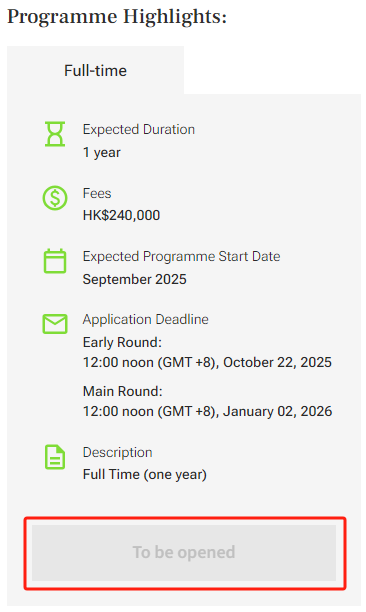Viewport: 366px width, 612px height.
Task: Click the envelope Application Deadline icon
Action: [55, 324]
